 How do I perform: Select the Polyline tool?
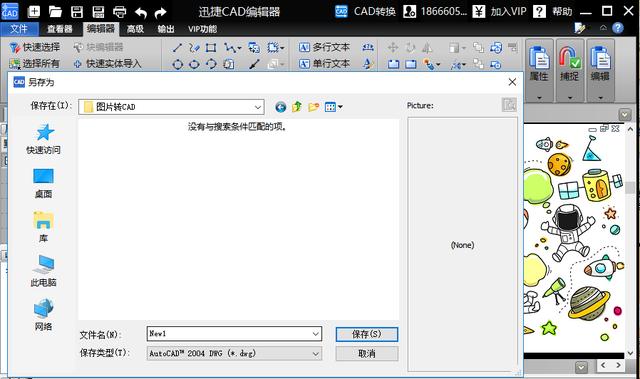230,48
